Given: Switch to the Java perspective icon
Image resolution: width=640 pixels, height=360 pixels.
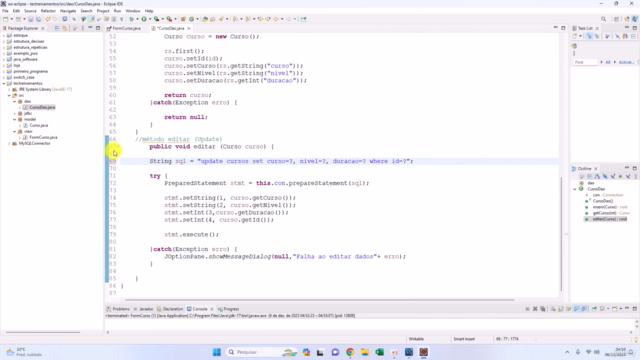Looking at the screenshot, I should [x=635, y=19].
